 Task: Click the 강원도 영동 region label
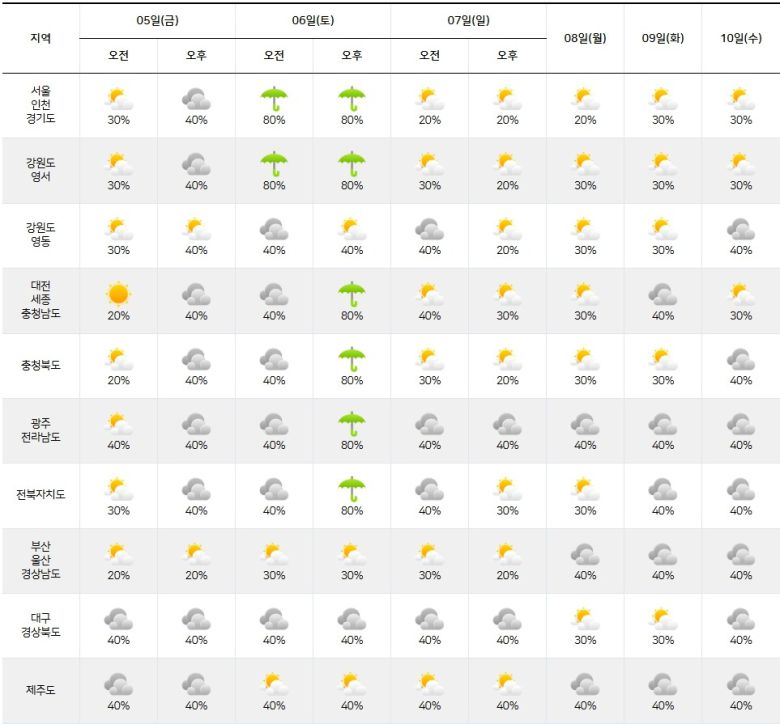[40, 235]
